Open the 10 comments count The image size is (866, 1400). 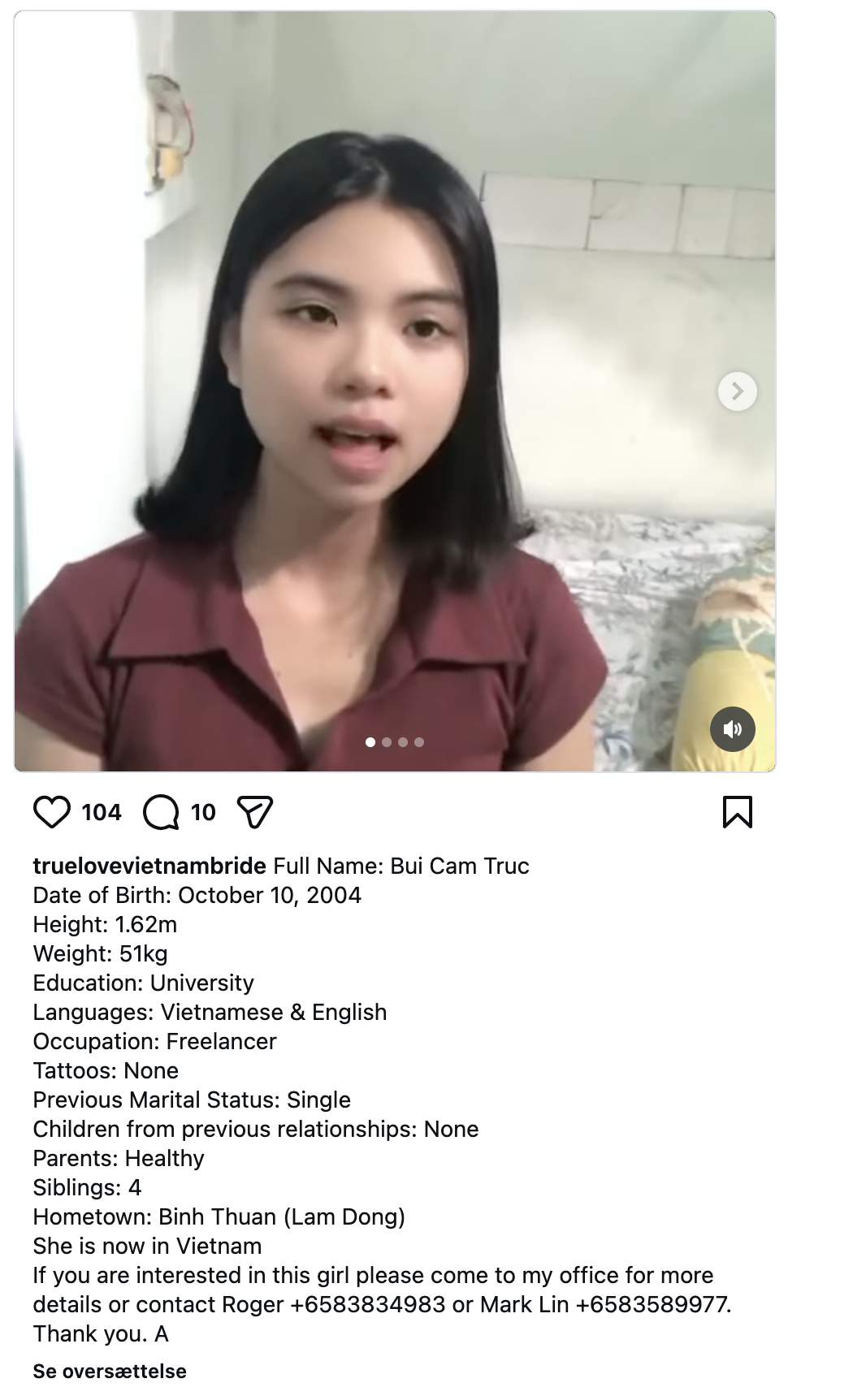tap(203, 812)
